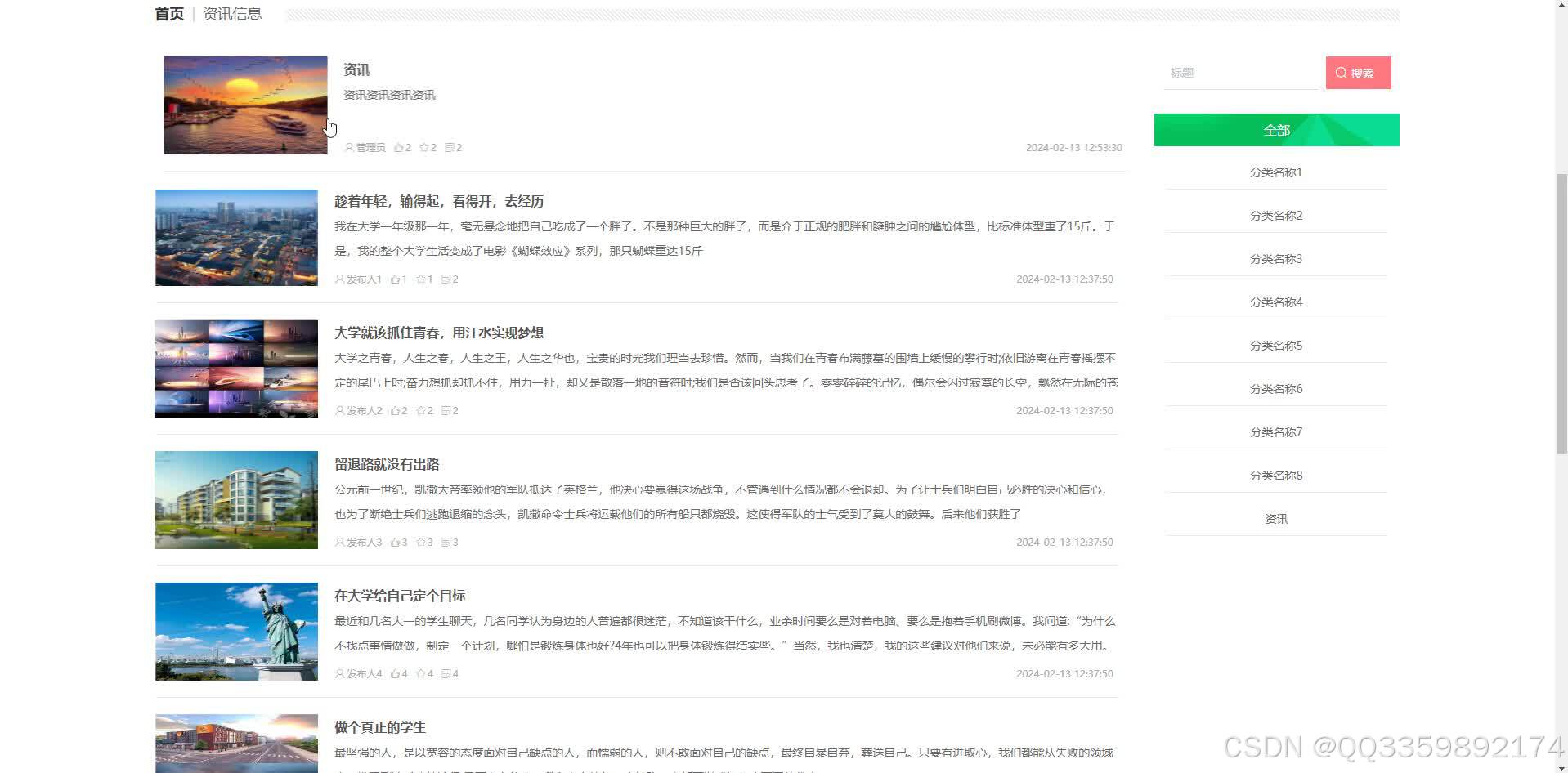This screenshot has height=773, width=1568.
Task: Select the green 全部 category button
Action: (1276, 129)
